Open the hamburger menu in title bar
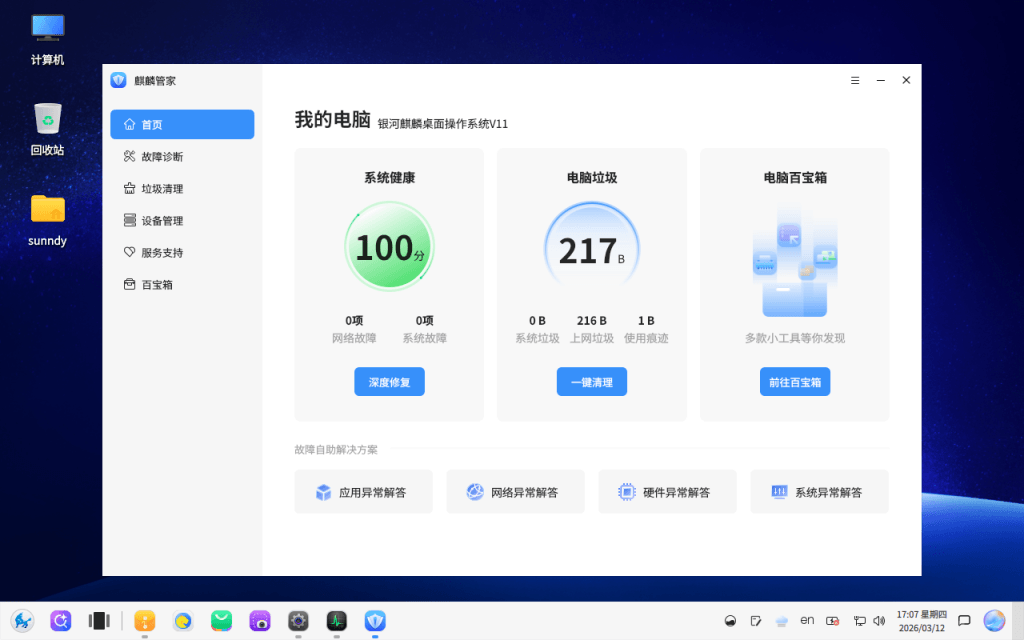Image resolution: width=1024 pixels, height=640 pixels. (x=855, y=80)
